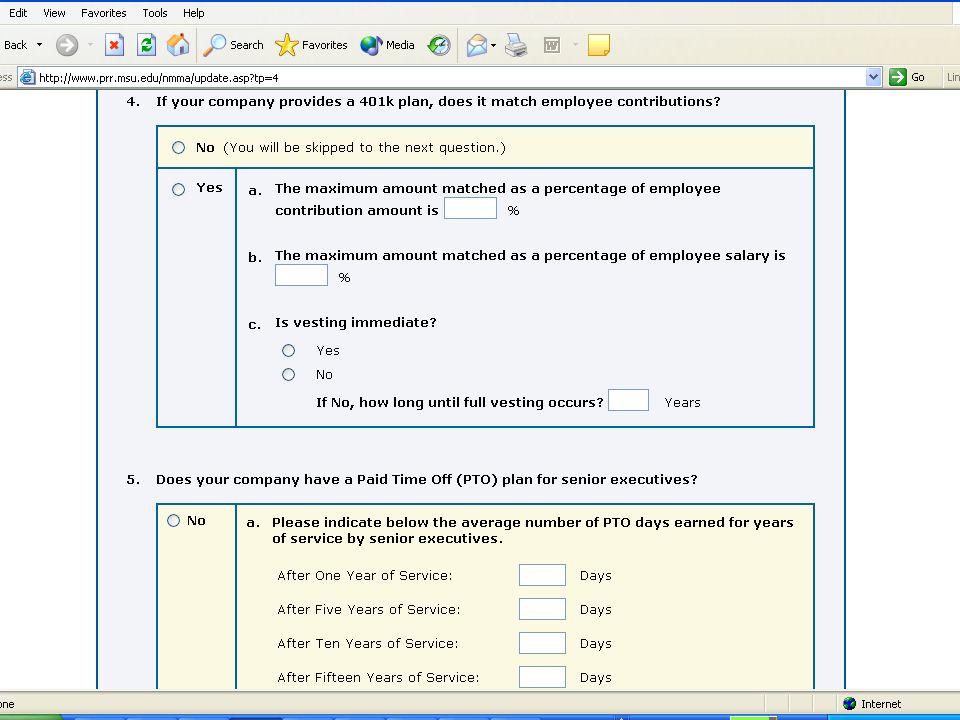Click question 5 Paid Time Off text
960x720 pixels.
click(x=426, y=479)
